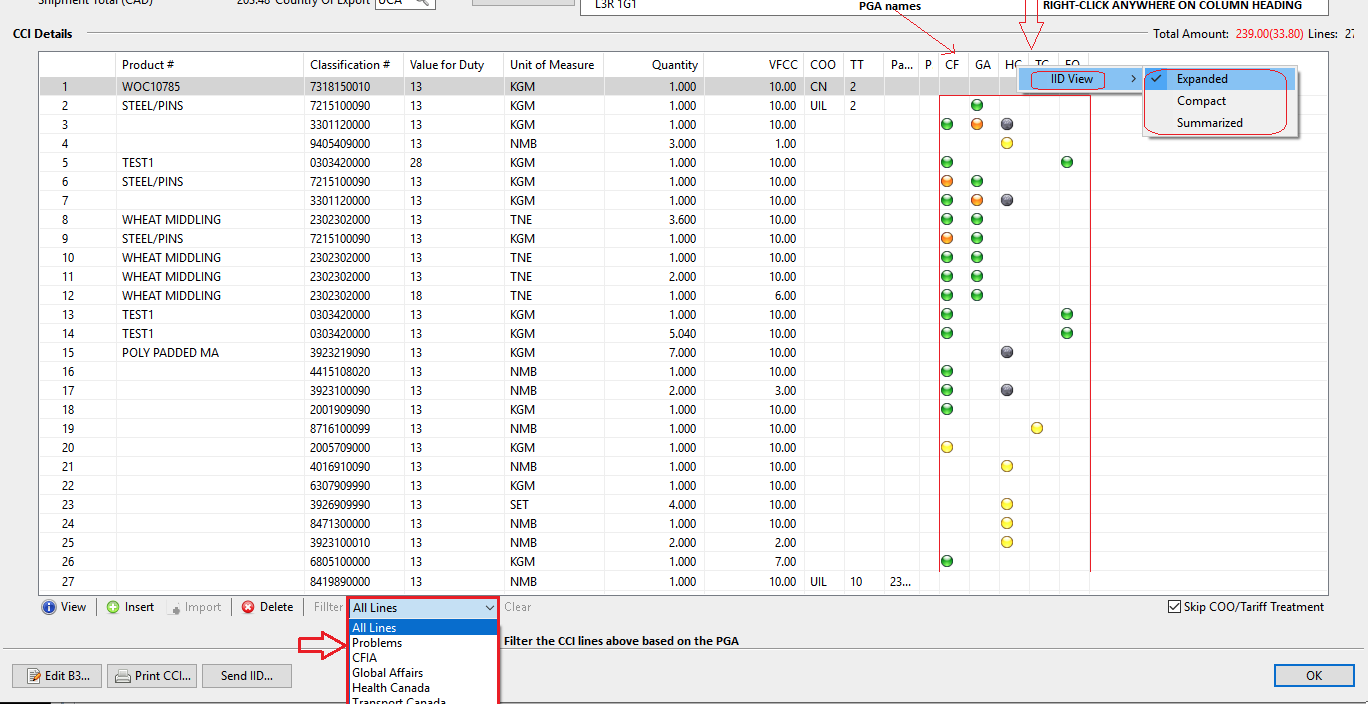
Task: Click the Import toolbar button
Action: (195, 607)
